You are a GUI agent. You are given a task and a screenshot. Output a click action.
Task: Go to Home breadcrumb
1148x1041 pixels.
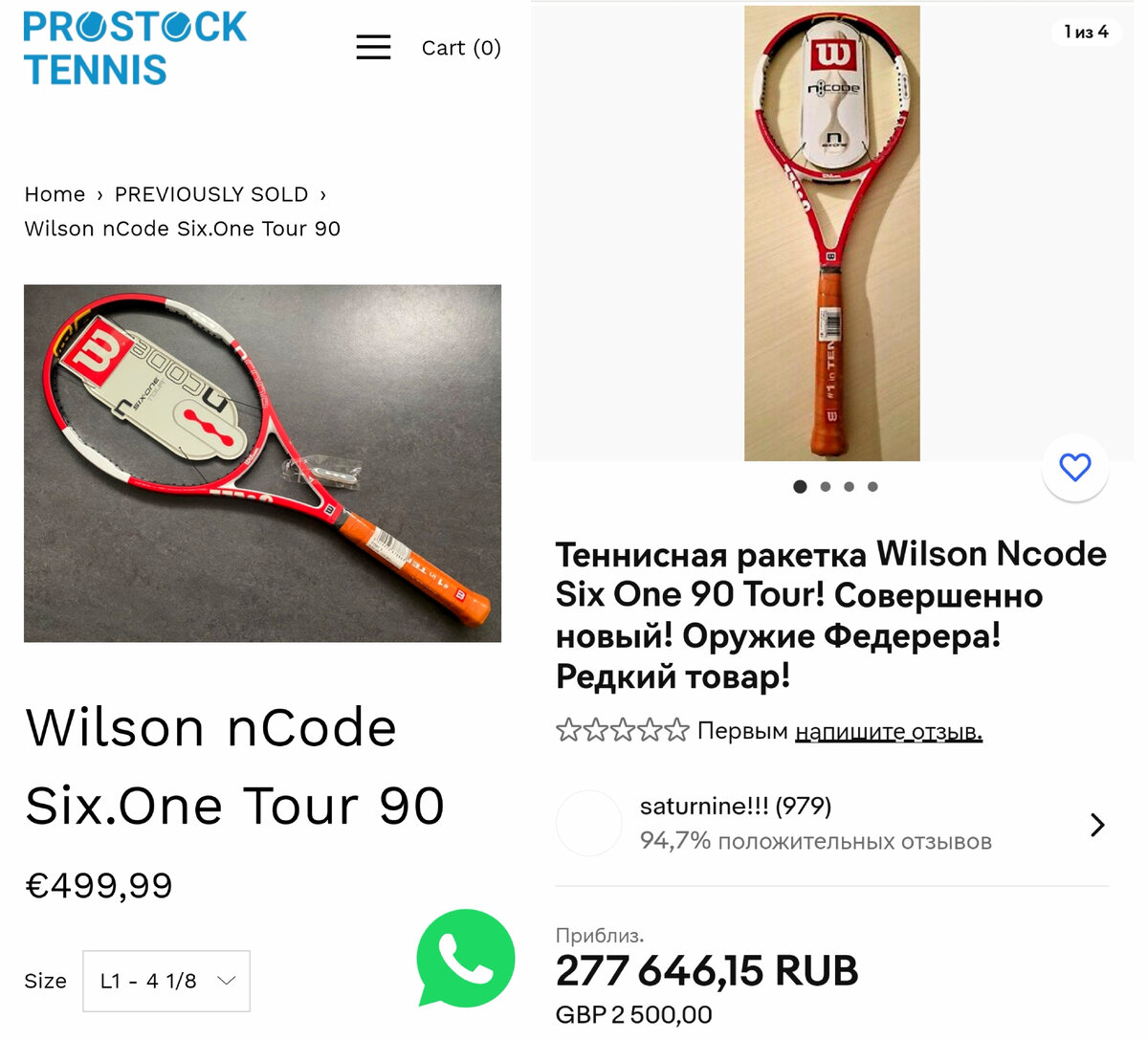coord(55,194)
